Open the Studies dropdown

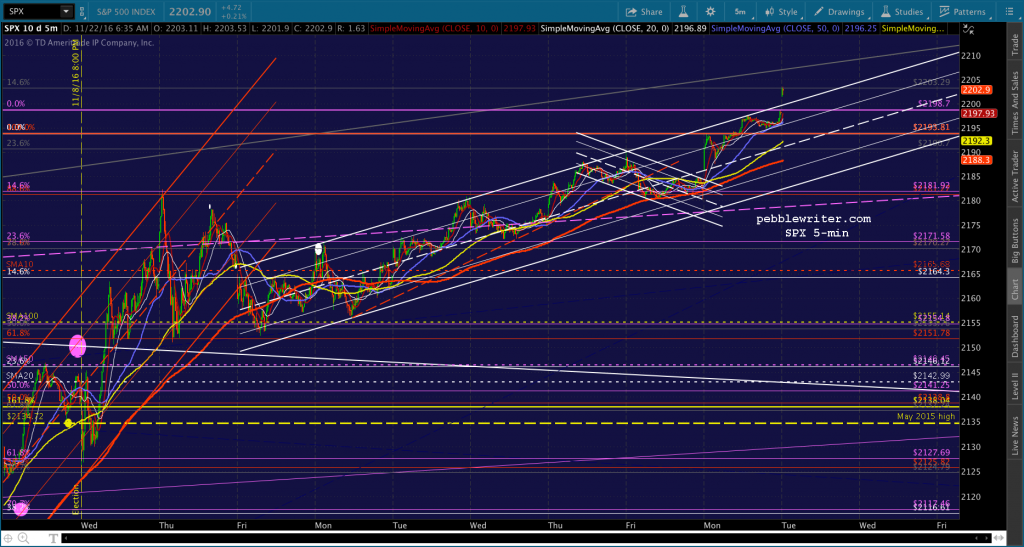pyautogui.click(x=903, y=12)
